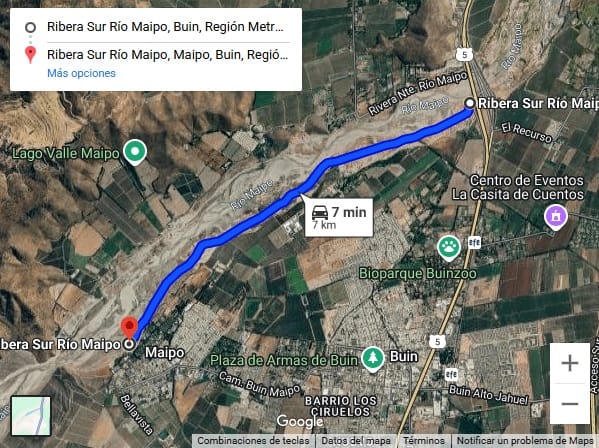The height and width of the screenshot is (448, 599).
Task: Zoom in with the plus button
Action: [x=570, y=363]
